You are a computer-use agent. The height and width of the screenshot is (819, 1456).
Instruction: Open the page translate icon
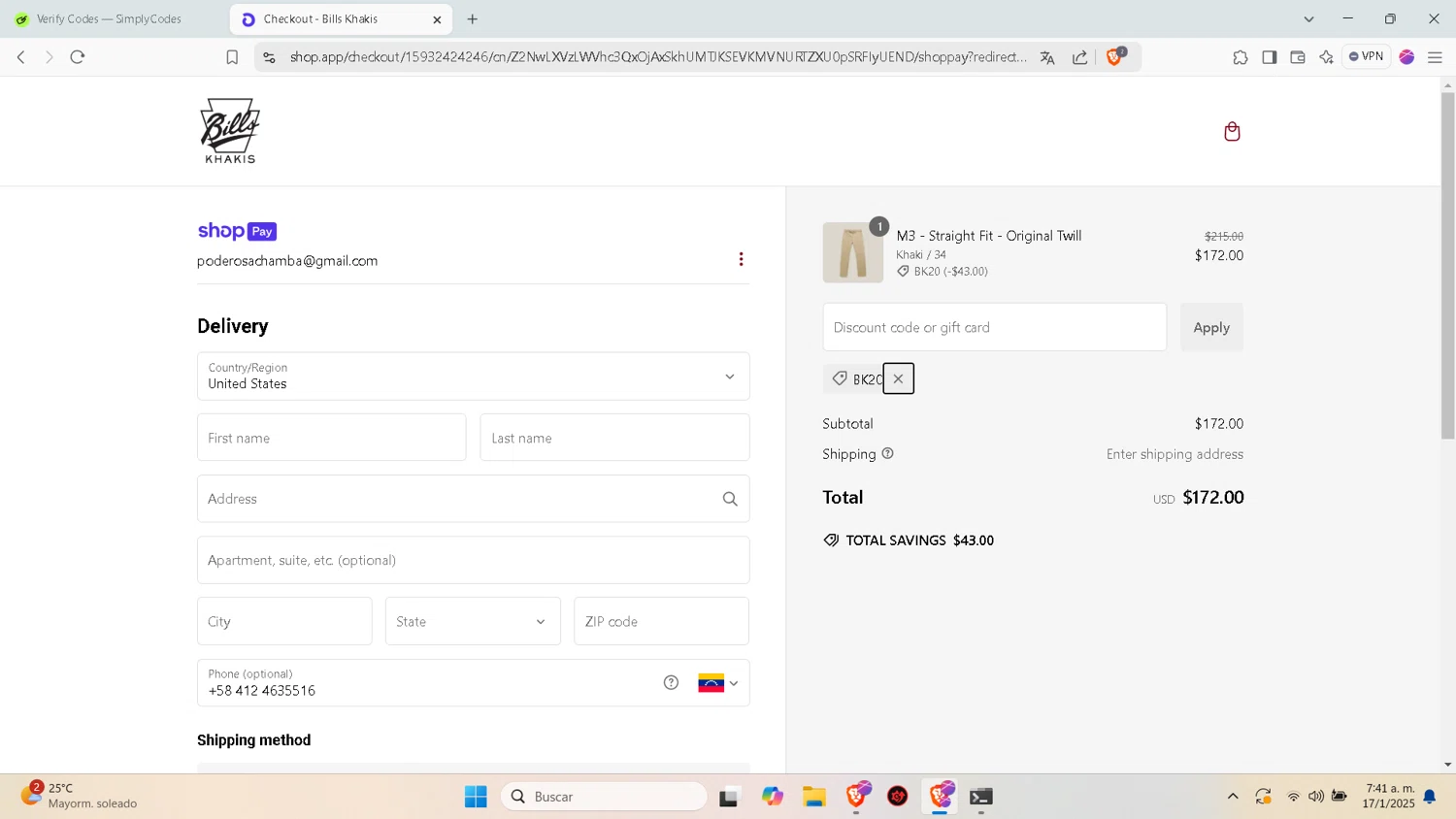pyautogui.click(x=1047, y=57)
